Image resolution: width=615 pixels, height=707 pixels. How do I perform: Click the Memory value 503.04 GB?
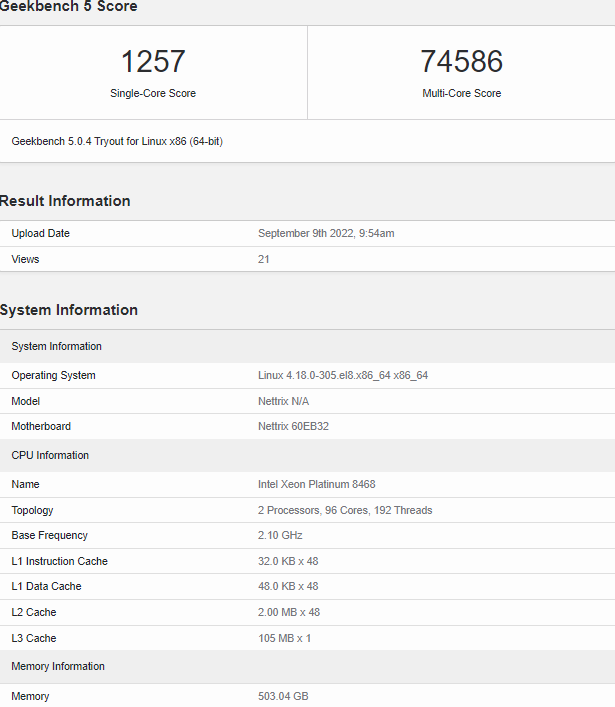(x=283, y=696)
